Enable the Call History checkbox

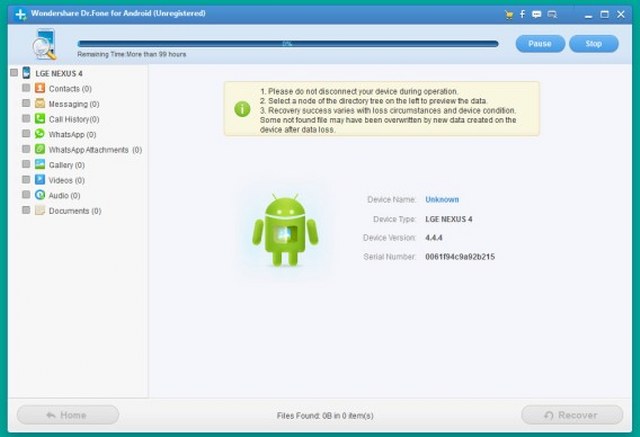point(26,118)
